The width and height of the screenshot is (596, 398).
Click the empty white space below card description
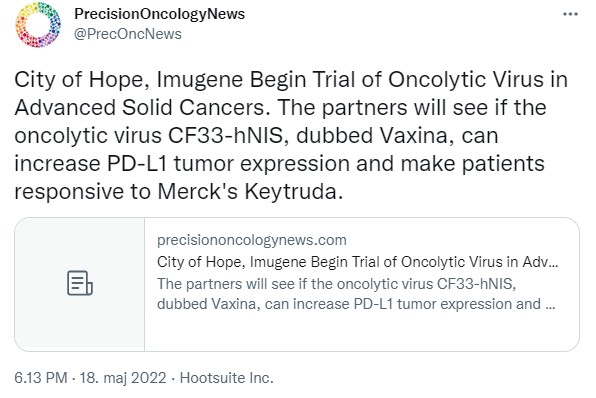[361, 331]
